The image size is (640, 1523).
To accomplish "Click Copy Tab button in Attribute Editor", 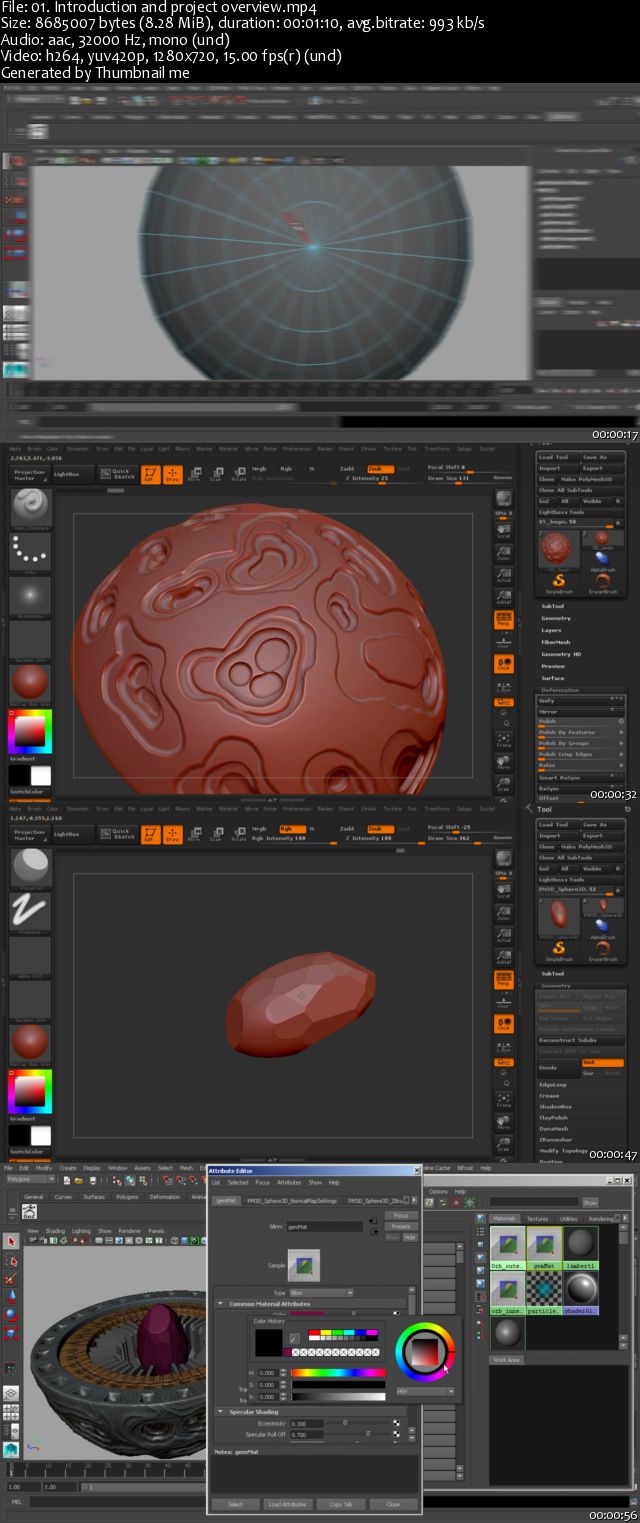I will click(341, 1504).
